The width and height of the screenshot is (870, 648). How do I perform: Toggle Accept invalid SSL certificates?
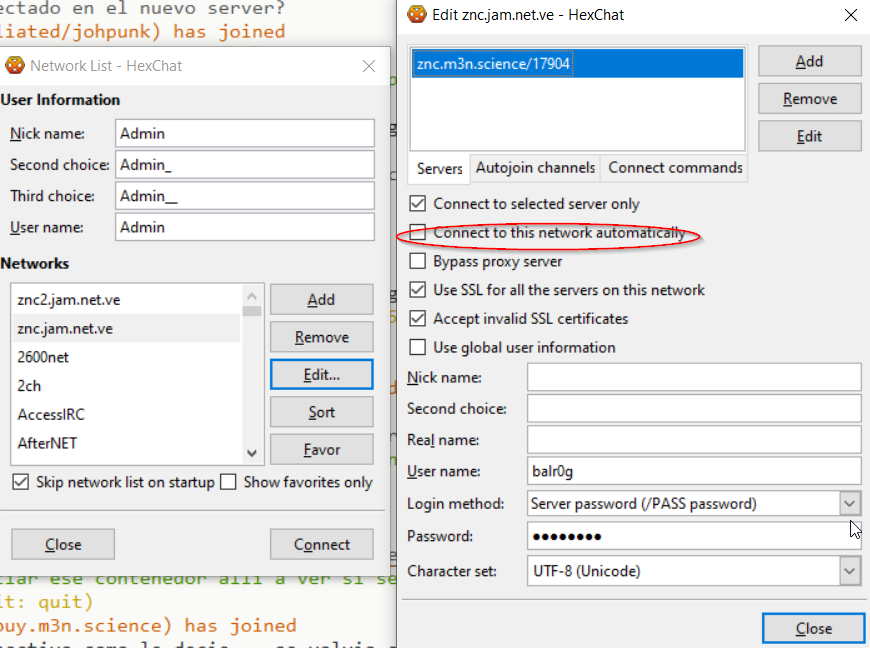pyautogui.click(x=417, y=318)
